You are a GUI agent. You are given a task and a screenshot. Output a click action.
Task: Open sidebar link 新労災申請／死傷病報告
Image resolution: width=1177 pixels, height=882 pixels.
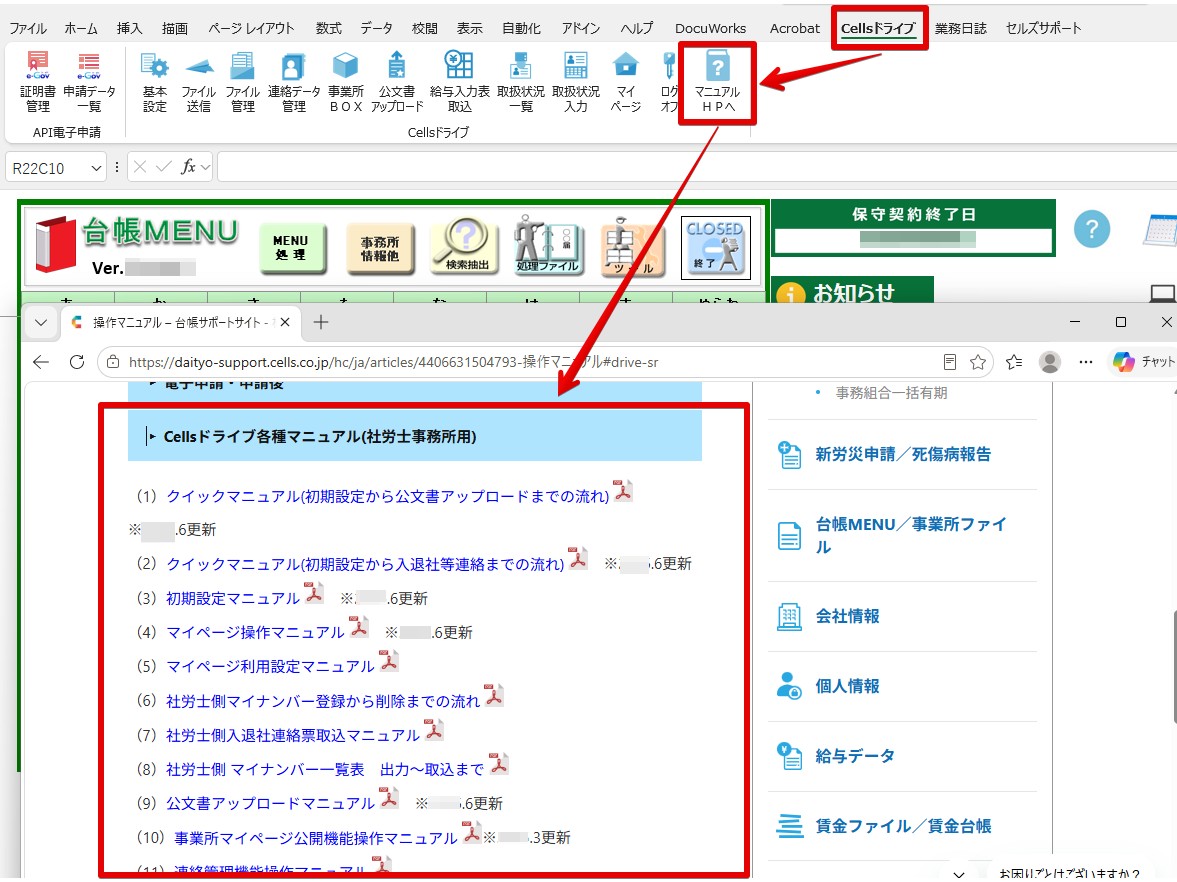point(903,454)
